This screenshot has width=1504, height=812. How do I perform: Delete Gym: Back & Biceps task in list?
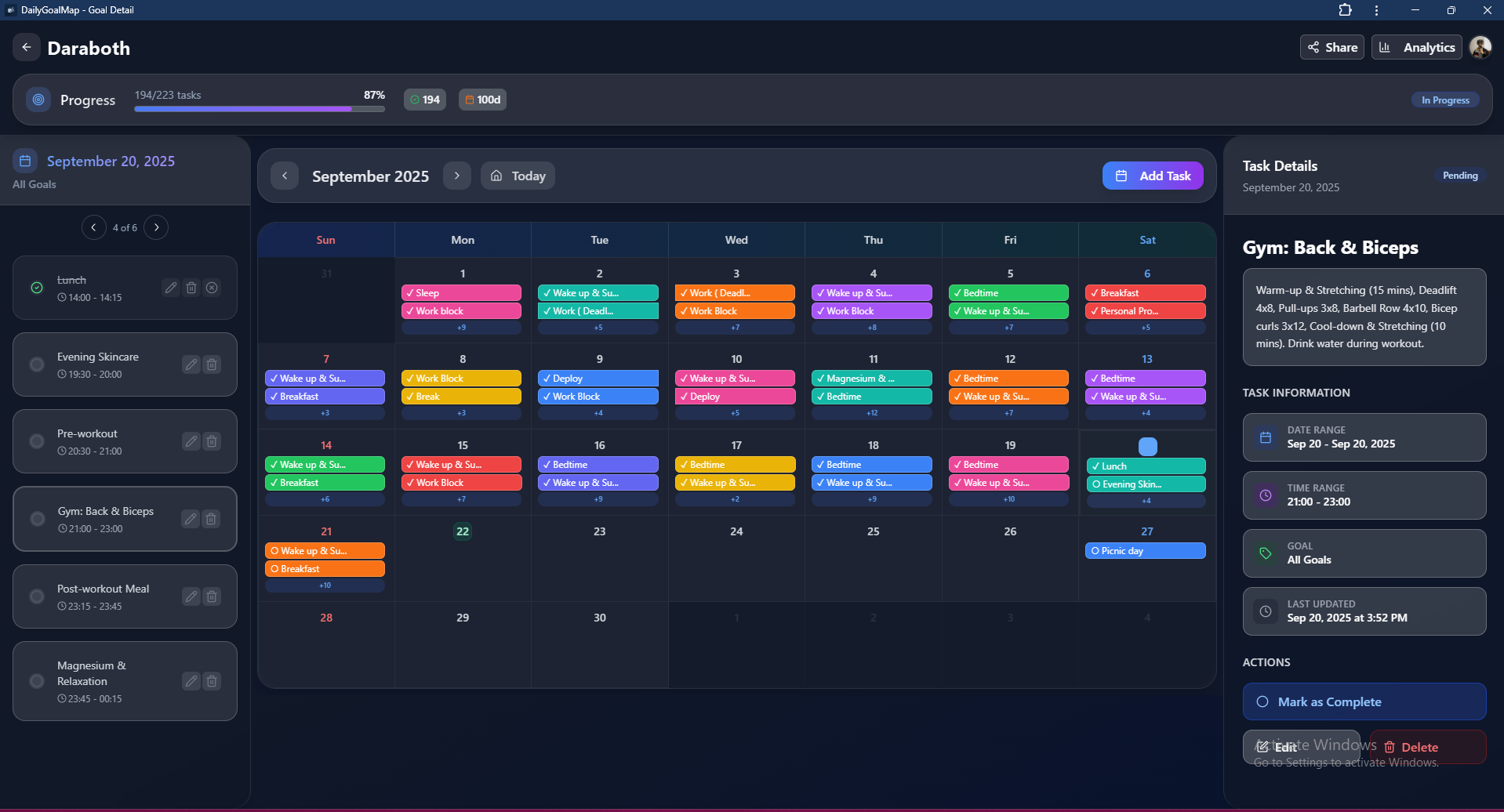[211, 519]
